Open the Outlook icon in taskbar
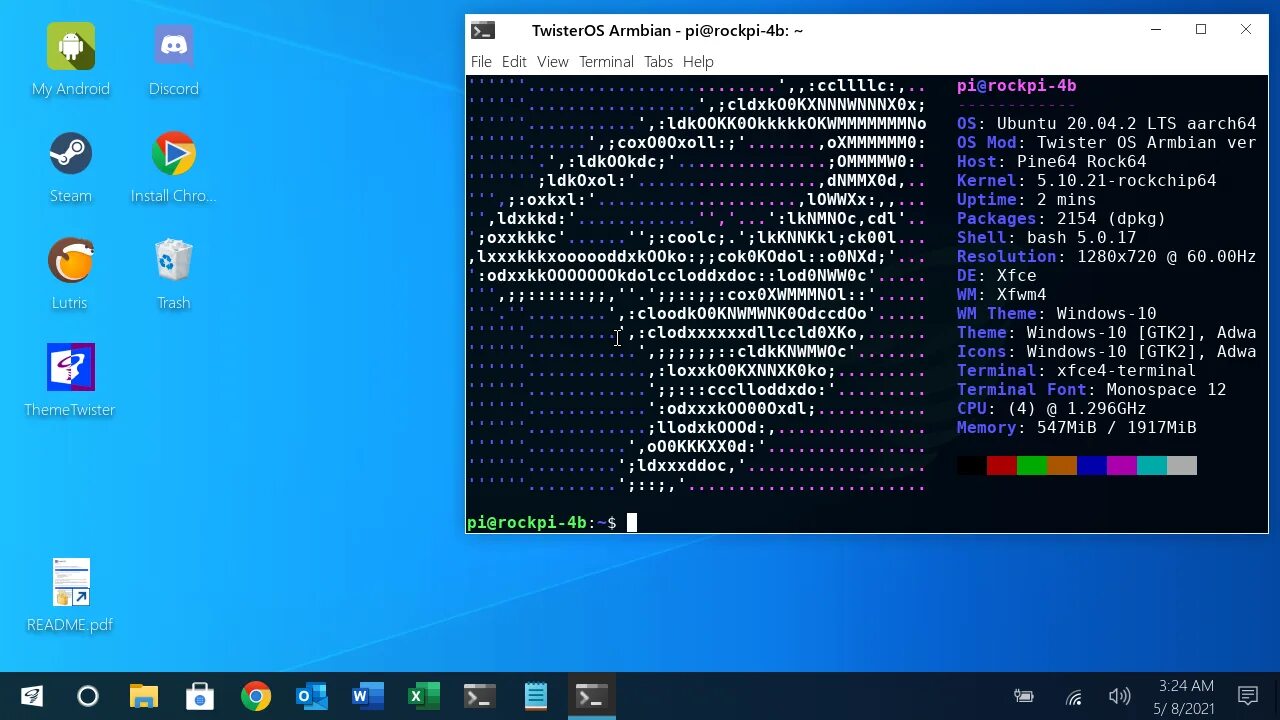 pyautogui.click(x=312, y=696)
